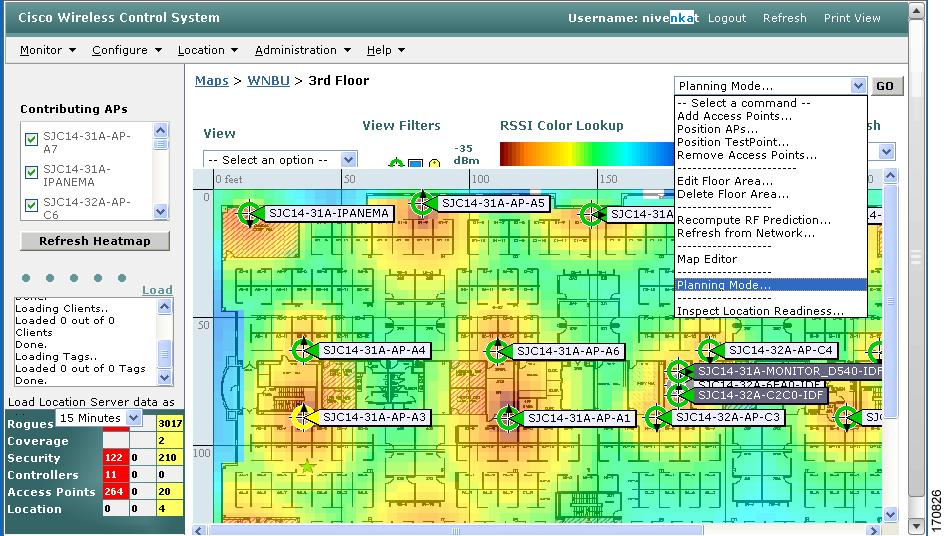Click the GO button
This screenshot has width=944, height=536.
point(885,86)
